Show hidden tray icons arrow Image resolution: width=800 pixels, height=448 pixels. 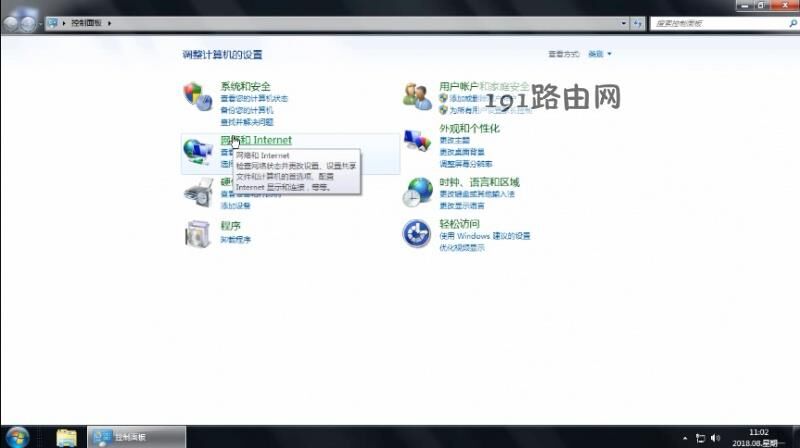coord(685,438)
